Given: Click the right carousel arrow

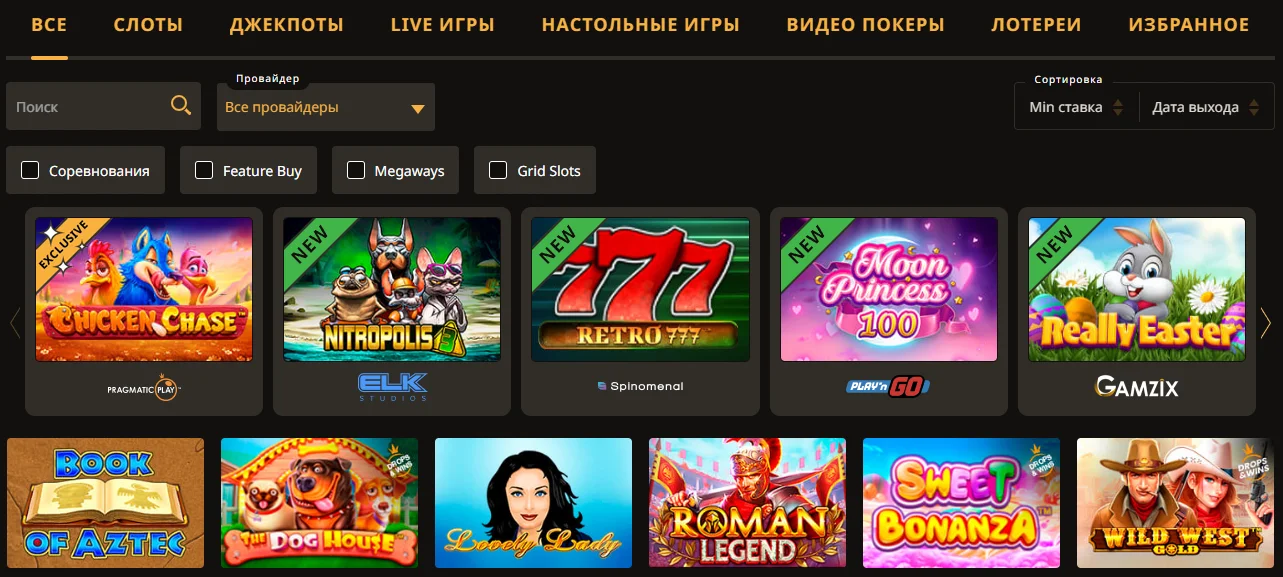Looking at the screenshot, I should (x=1266, y=322).
